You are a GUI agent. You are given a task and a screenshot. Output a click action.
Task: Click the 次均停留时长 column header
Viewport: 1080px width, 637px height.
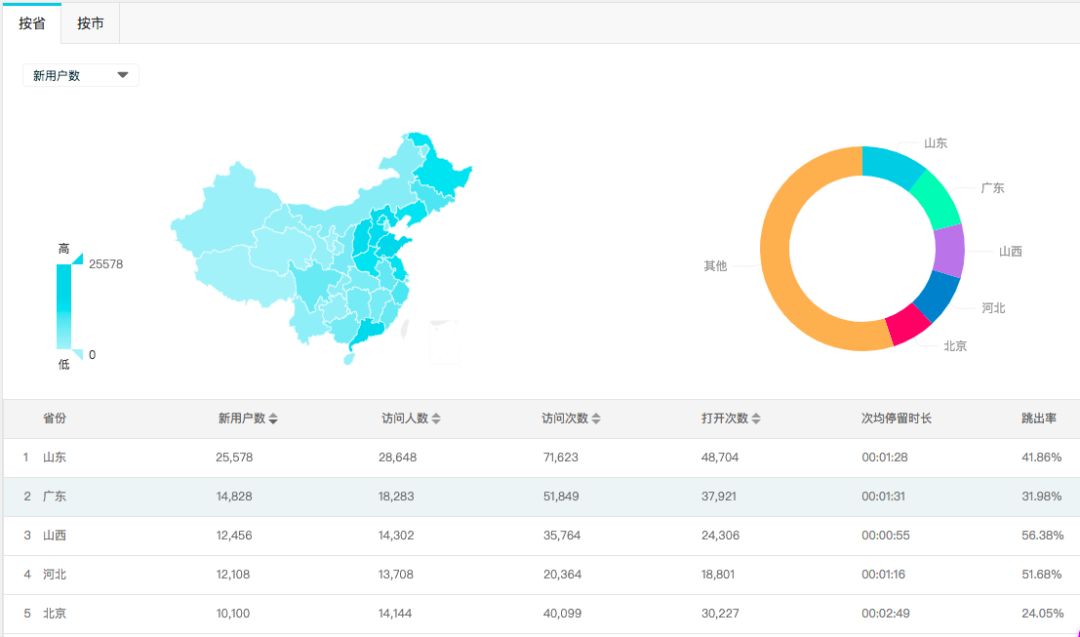pos(896,418)
